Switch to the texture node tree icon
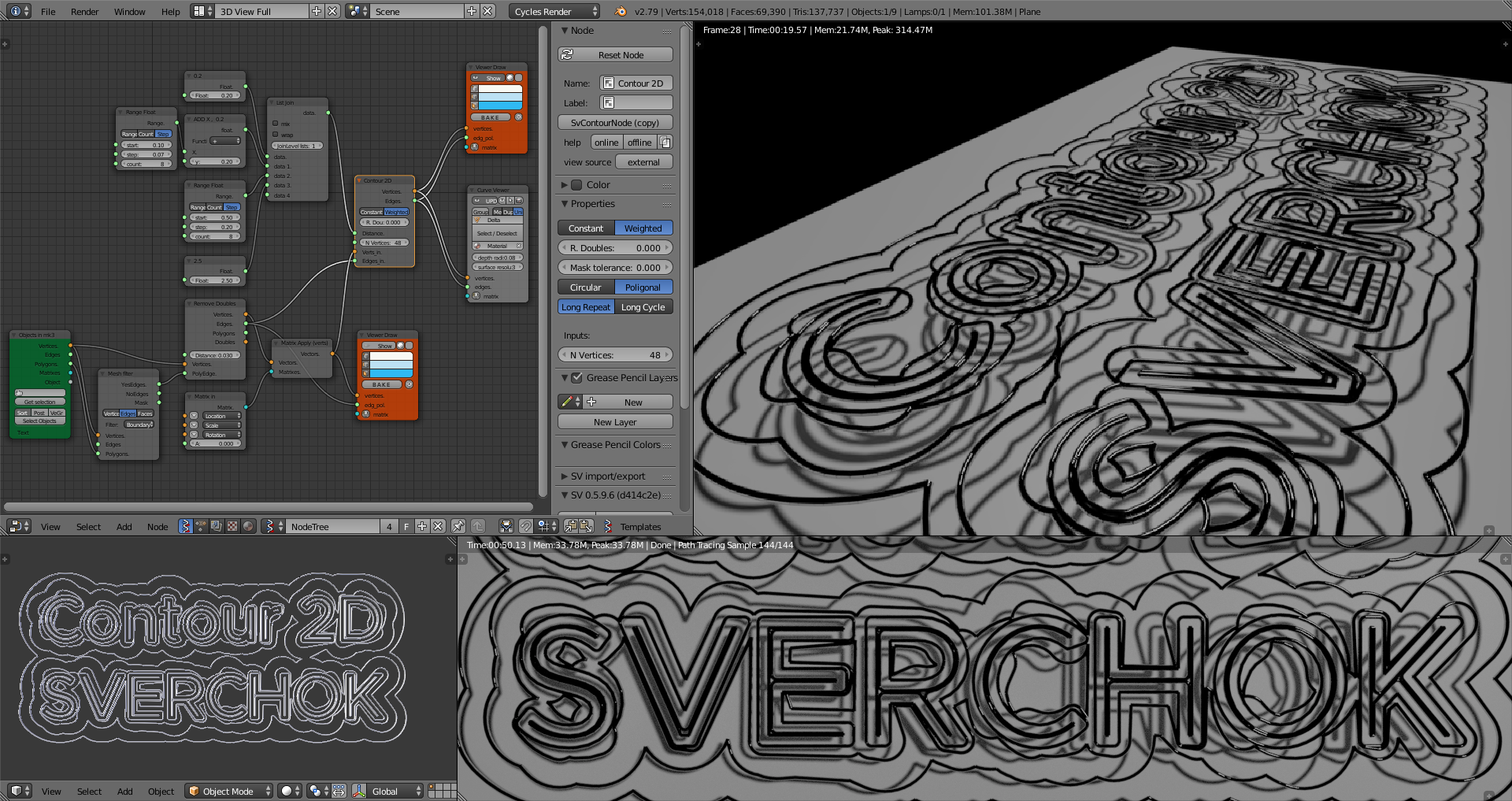This screenshot has height=801, width=1512. pyautogui.click(x=232, y=526)
